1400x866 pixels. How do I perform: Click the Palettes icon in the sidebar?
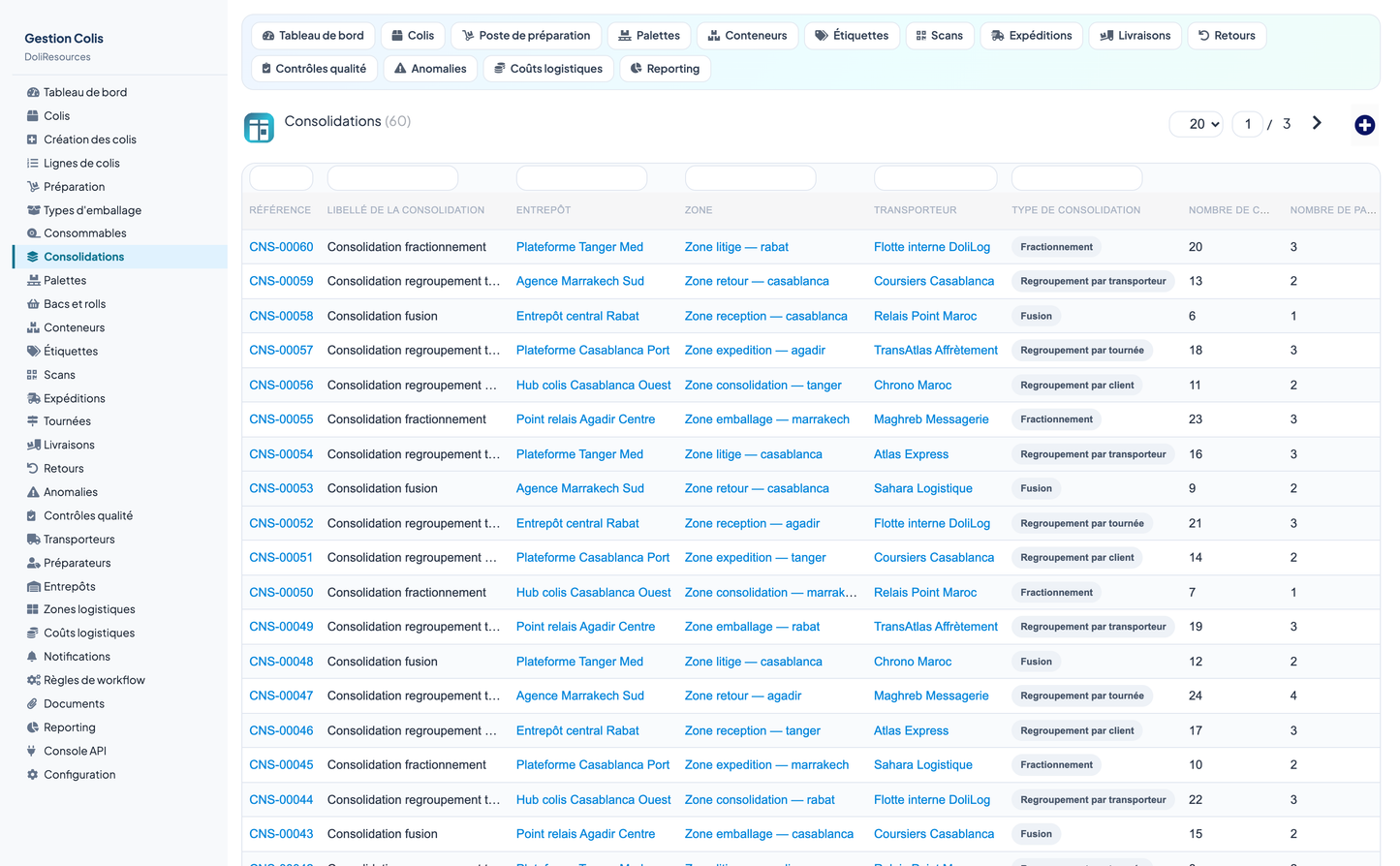tap(33, 281)
